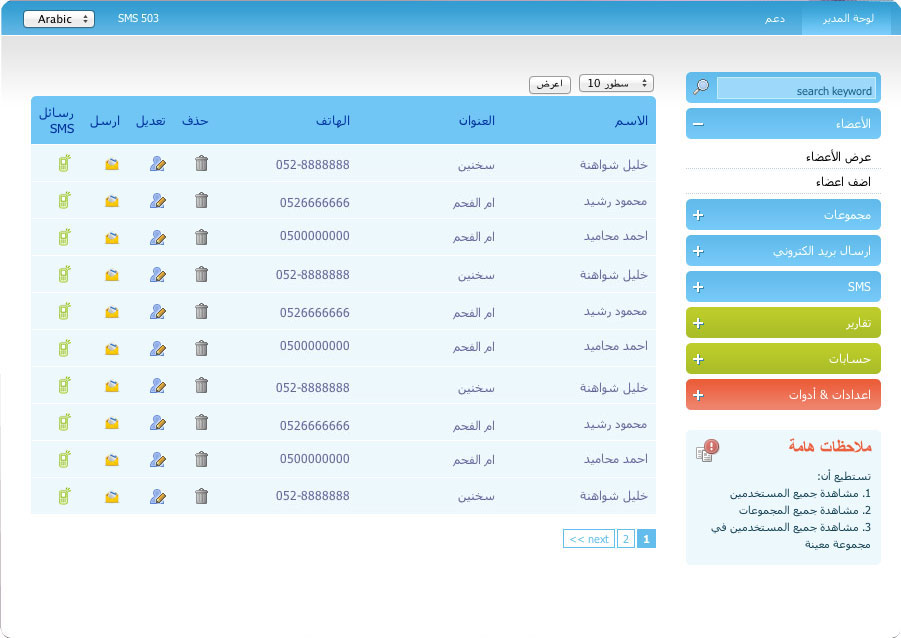Open the Arabic language dropdown

[58, 19]
